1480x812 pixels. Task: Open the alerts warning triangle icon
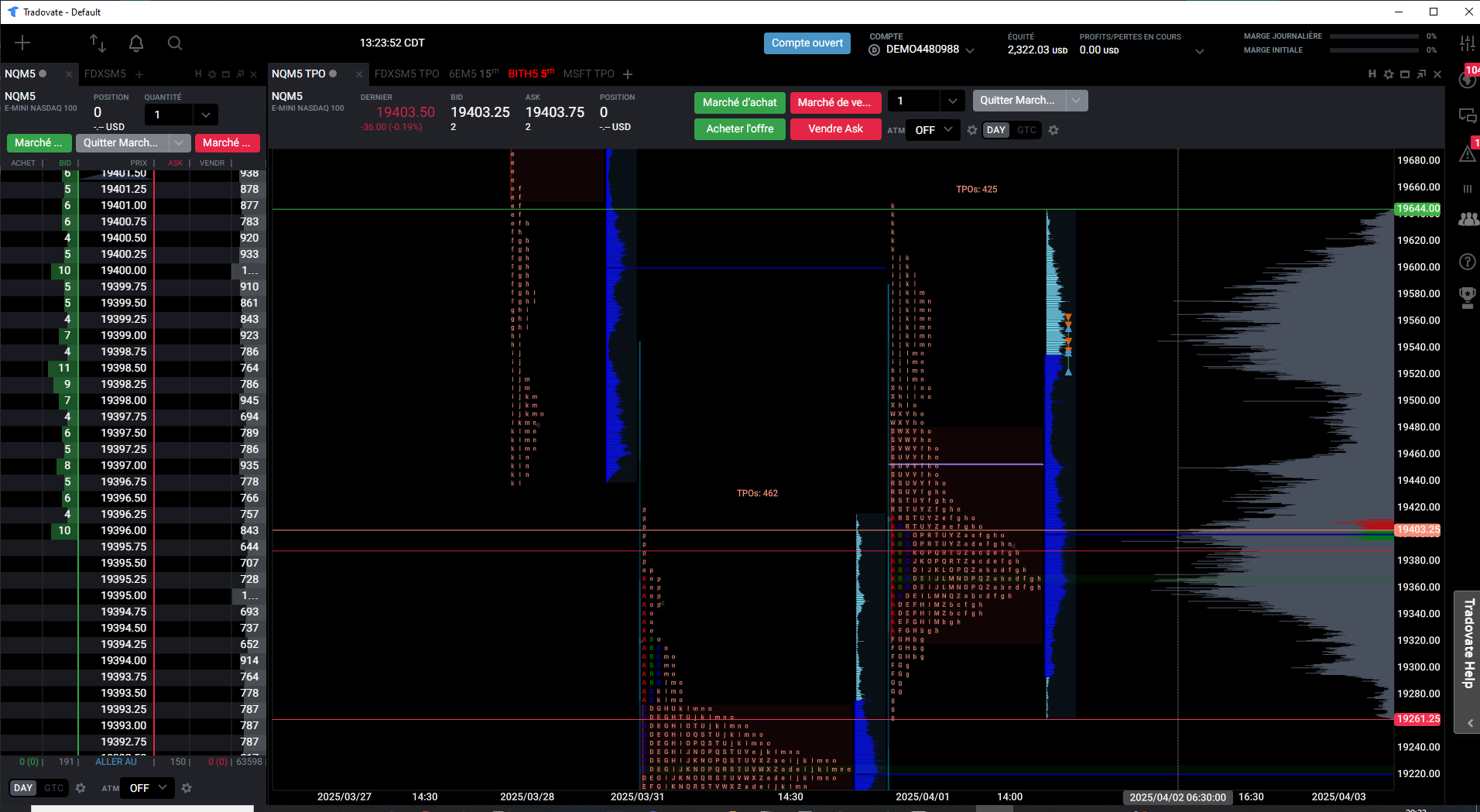[x=1467, y=154]
